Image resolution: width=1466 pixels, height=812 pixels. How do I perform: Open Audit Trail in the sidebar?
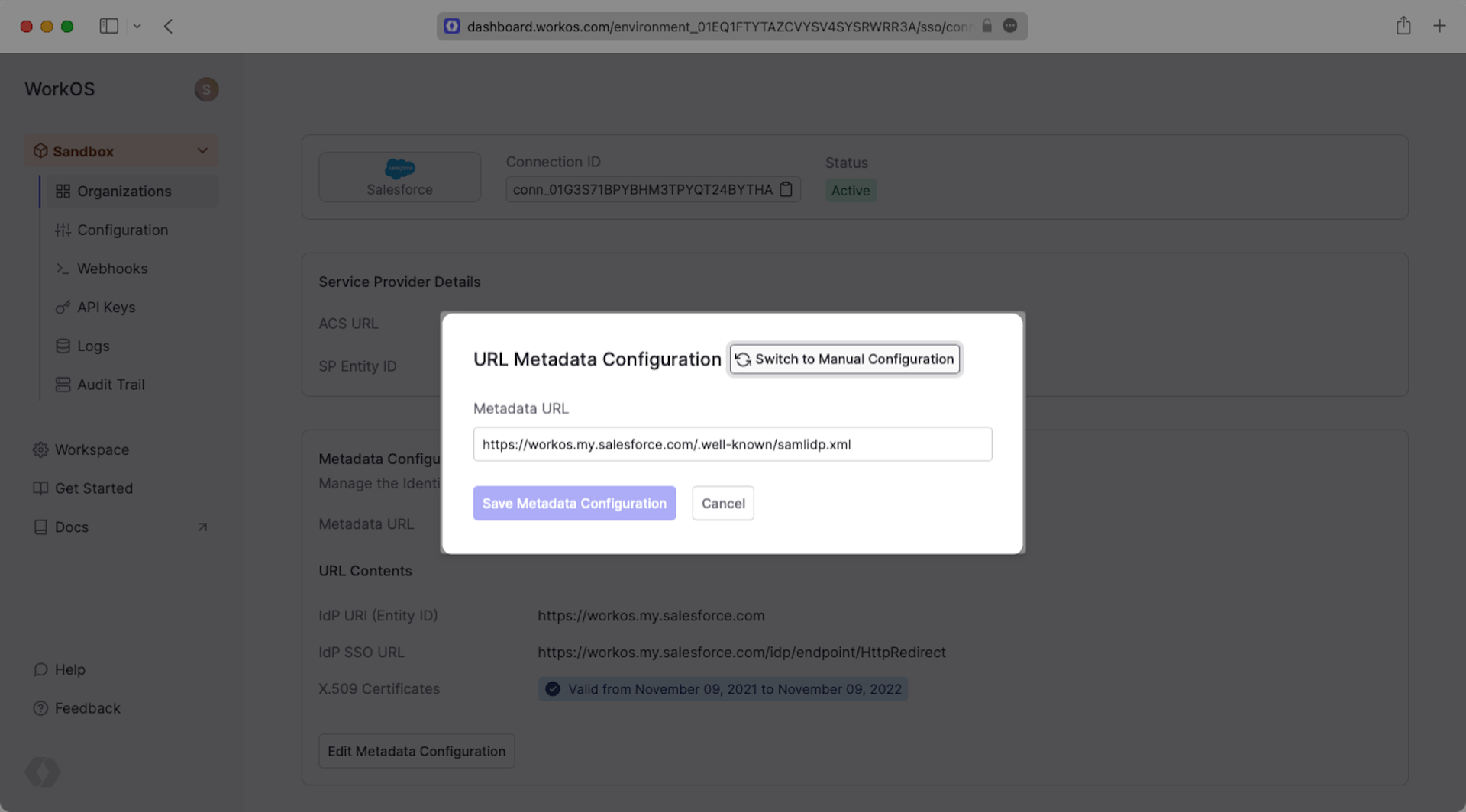click(x=111, y=385)
